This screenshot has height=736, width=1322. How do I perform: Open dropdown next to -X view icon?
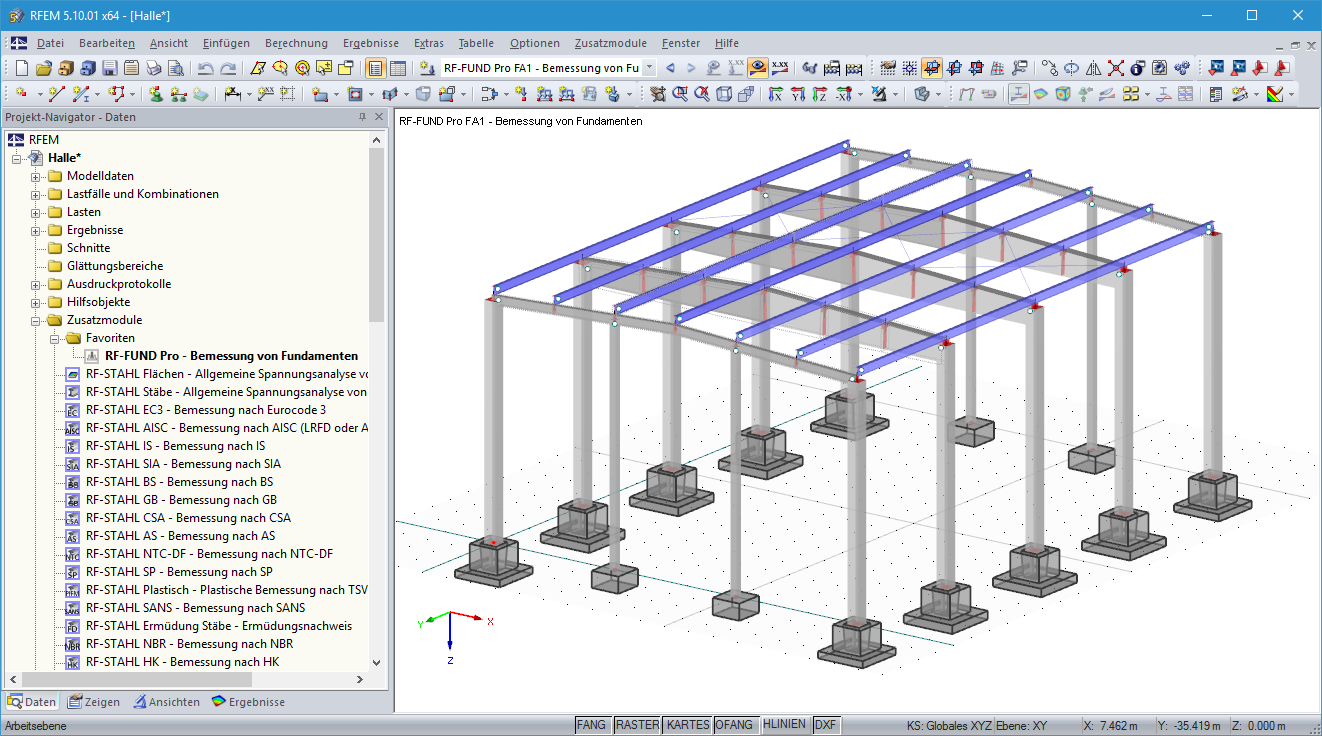coord(861,94)
